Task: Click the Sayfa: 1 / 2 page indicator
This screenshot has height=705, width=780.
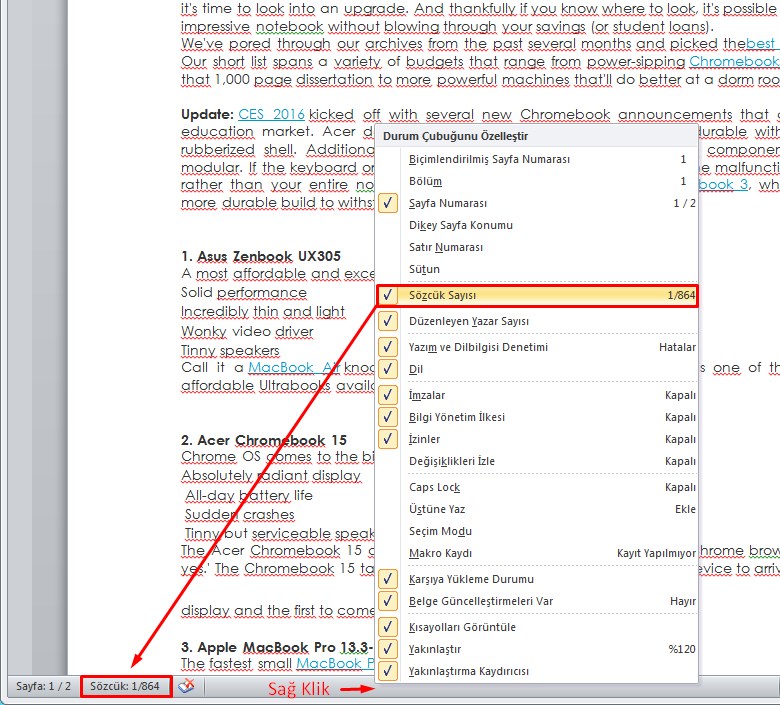Action: [x=43, y=686]
